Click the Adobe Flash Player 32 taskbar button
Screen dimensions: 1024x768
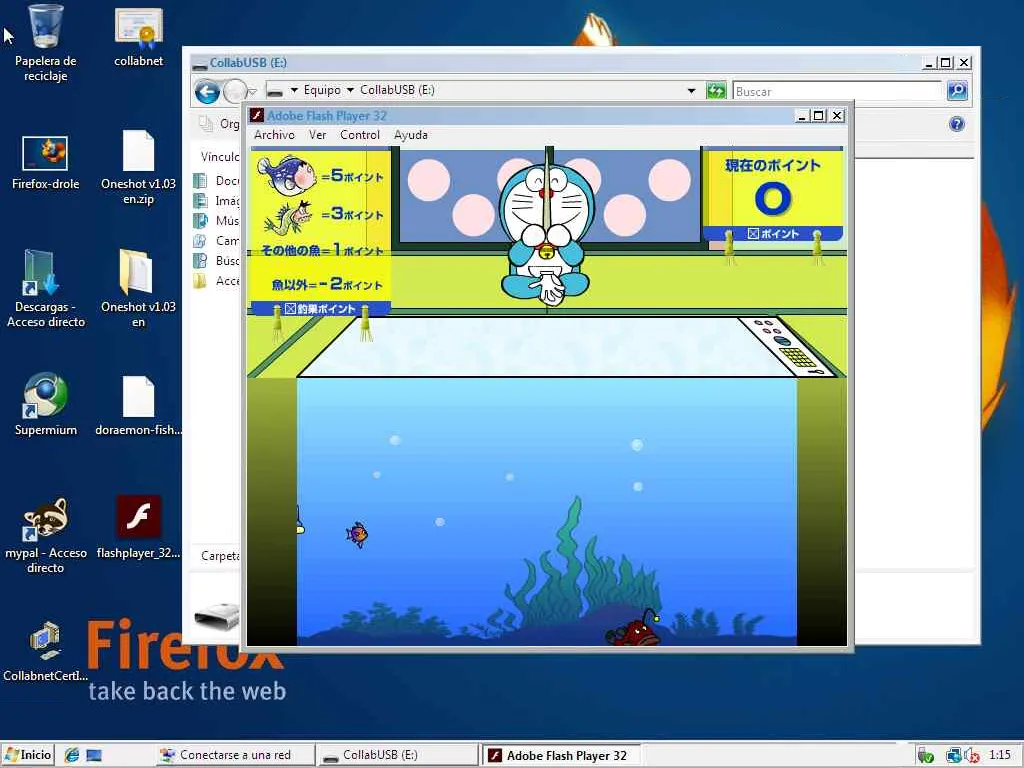tap(562, 755)
